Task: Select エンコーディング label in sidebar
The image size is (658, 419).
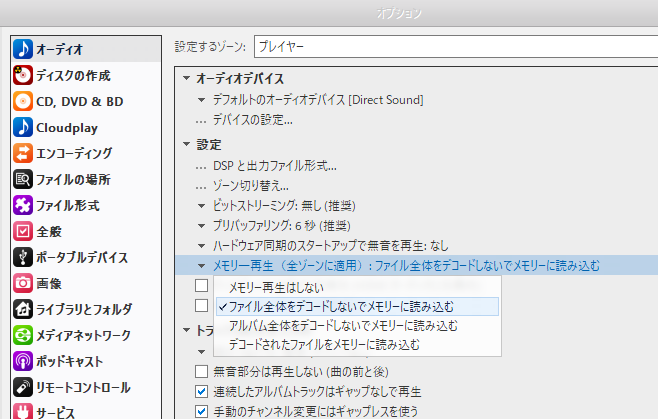Action: (74, 154)
